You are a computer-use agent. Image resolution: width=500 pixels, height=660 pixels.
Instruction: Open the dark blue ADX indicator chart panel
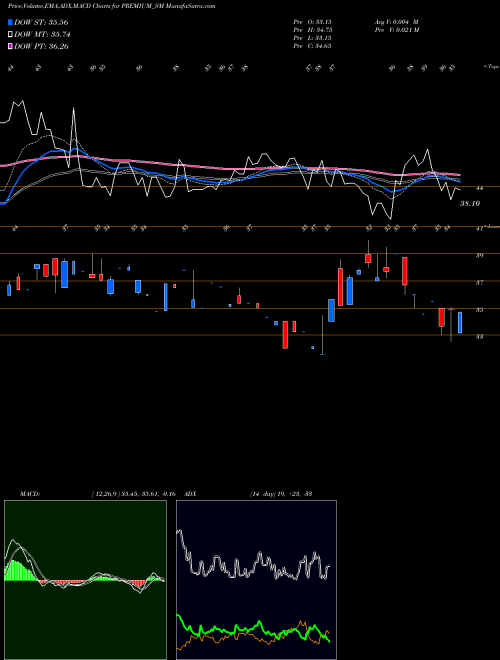[x=256, y=580]
